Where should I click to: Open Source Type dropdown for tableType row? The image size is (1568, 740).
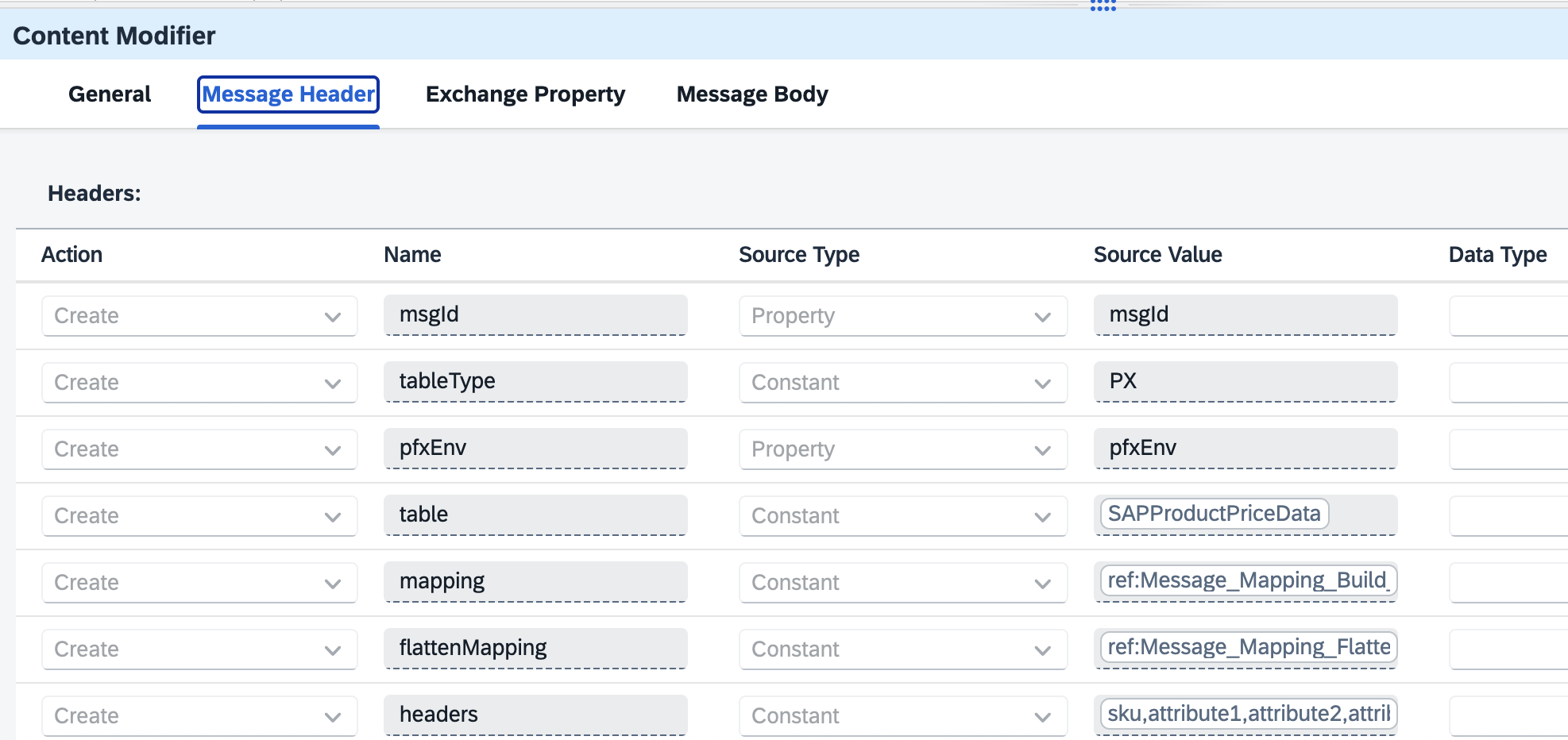902,383
